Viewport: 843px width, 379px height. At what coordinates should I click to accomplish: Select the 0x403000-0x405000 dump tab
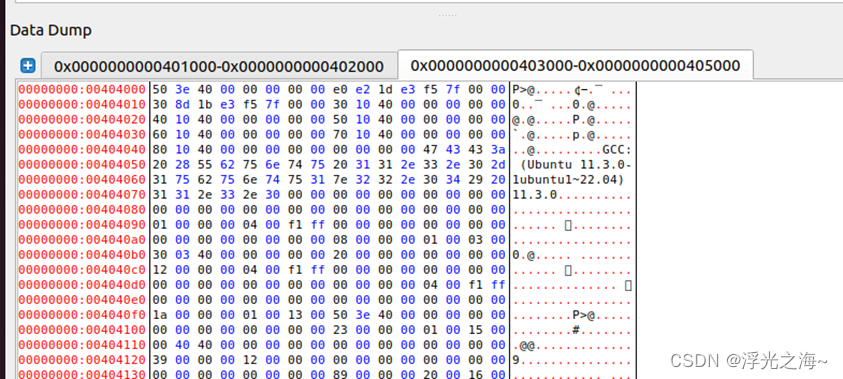[575, 65]
